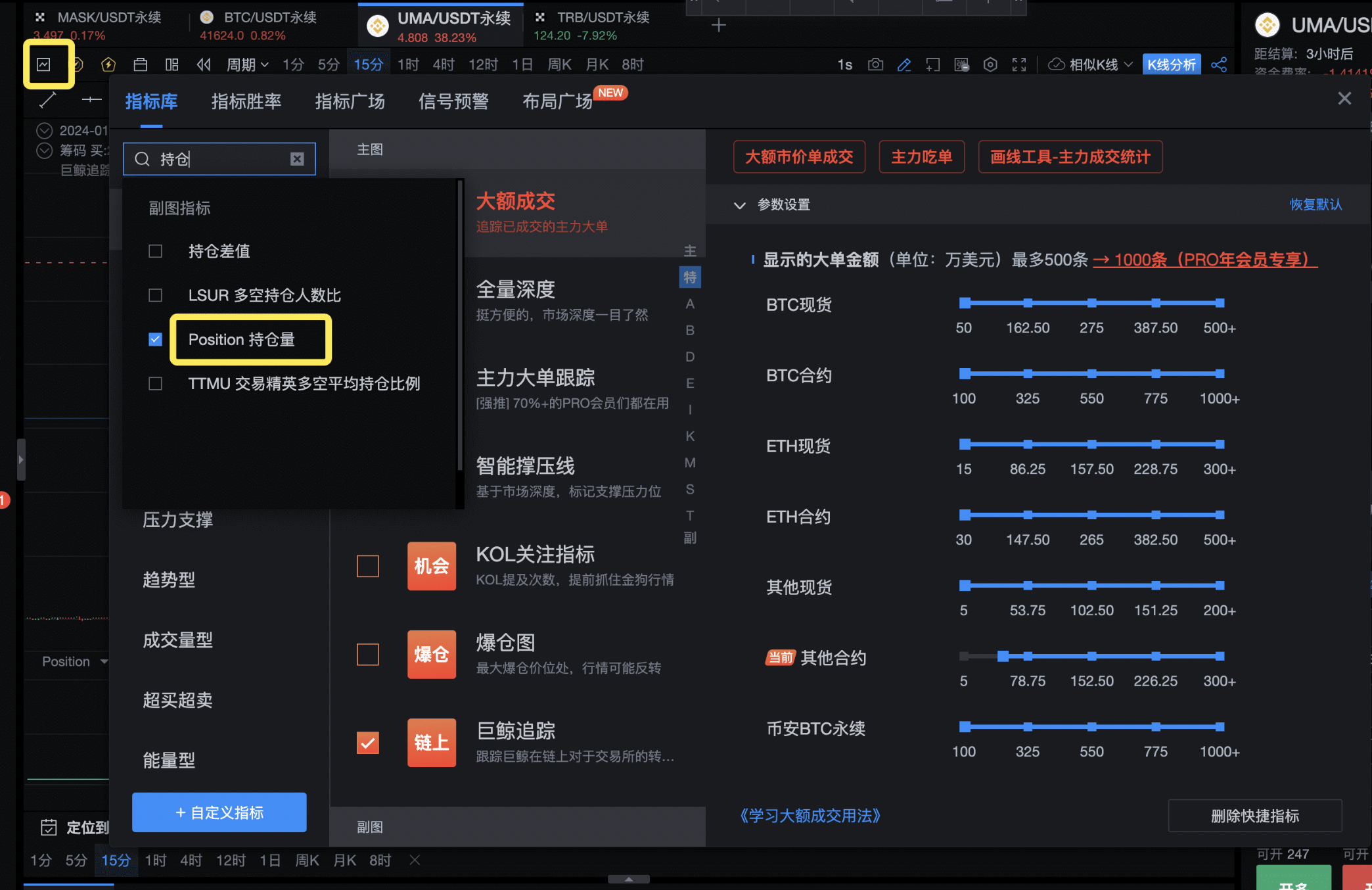Check the 持仓差值 checkbox
Image resolution: width=1372 pixels, height=890 pixels.
point(155,251)
